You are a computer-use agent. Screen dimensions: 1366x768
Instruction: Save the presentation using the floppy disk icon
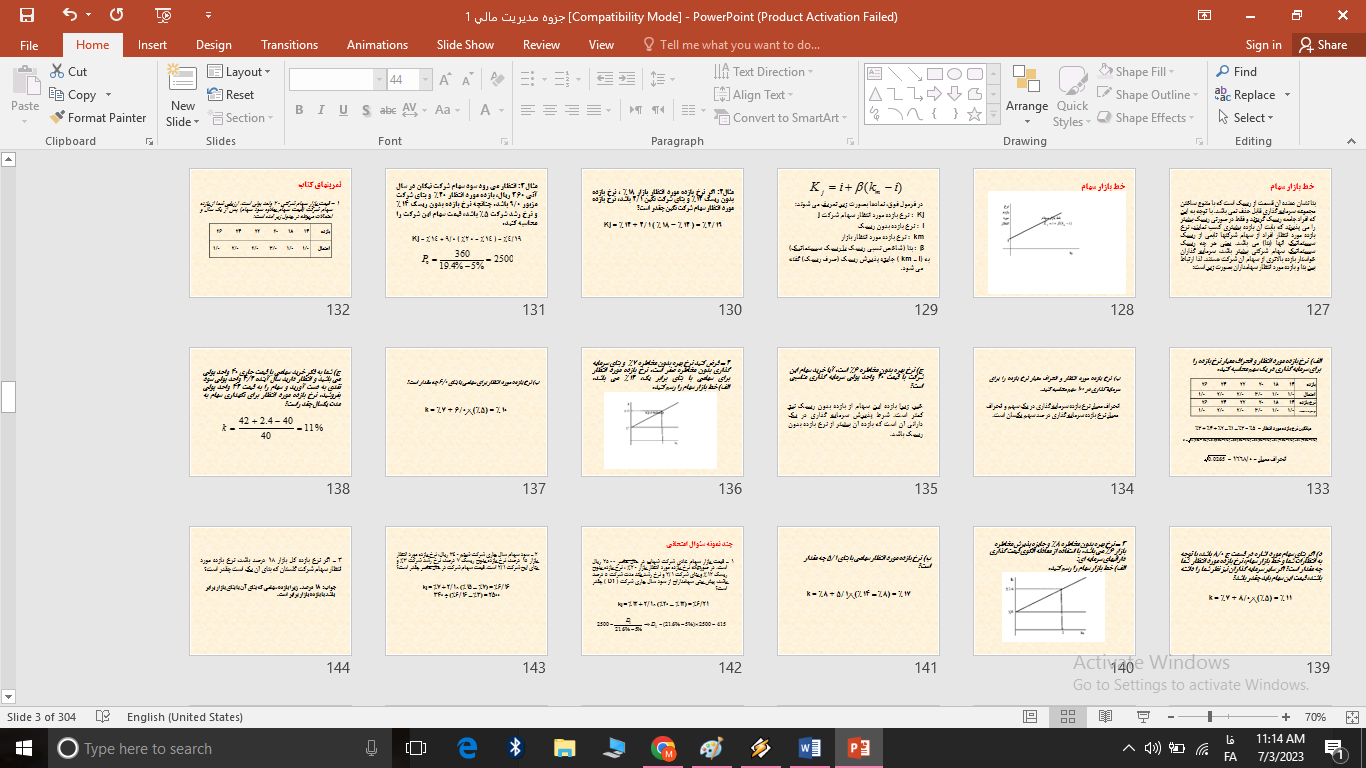point(26,16)
